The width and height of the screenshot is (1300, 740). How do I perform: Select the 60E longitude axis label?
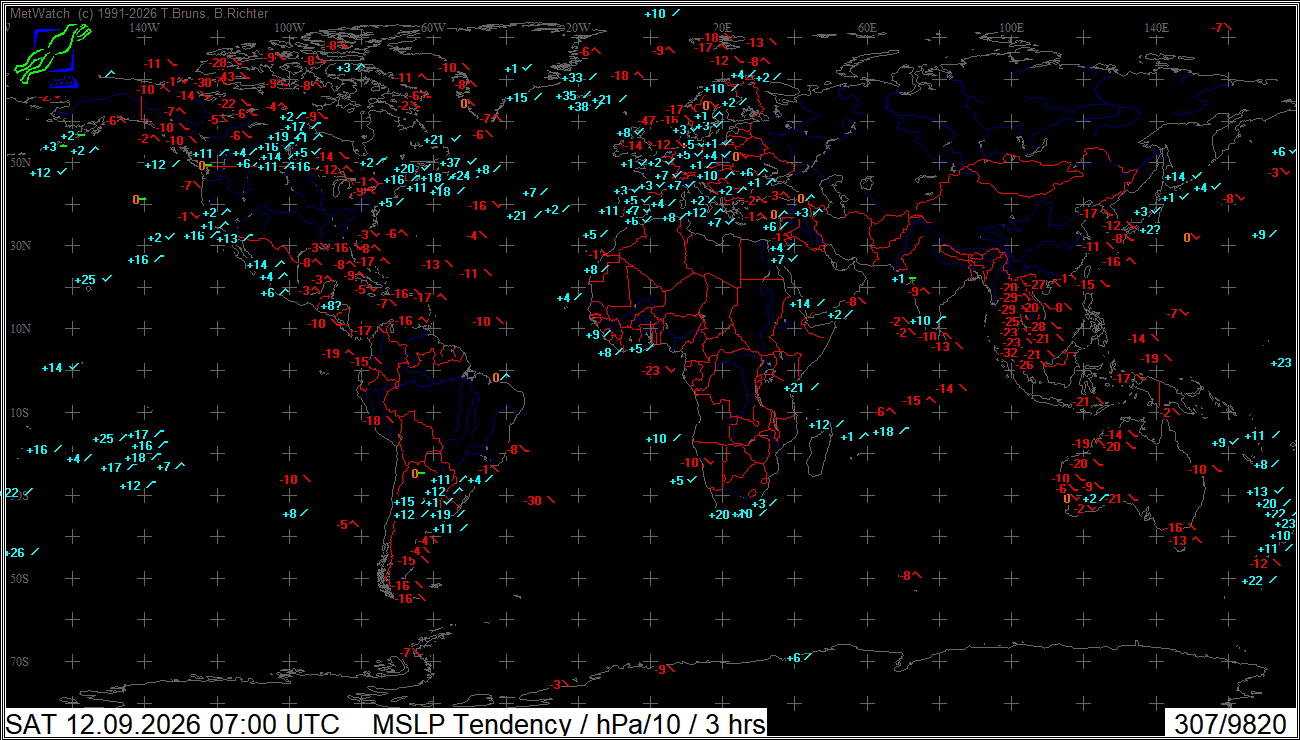(866, 27)
